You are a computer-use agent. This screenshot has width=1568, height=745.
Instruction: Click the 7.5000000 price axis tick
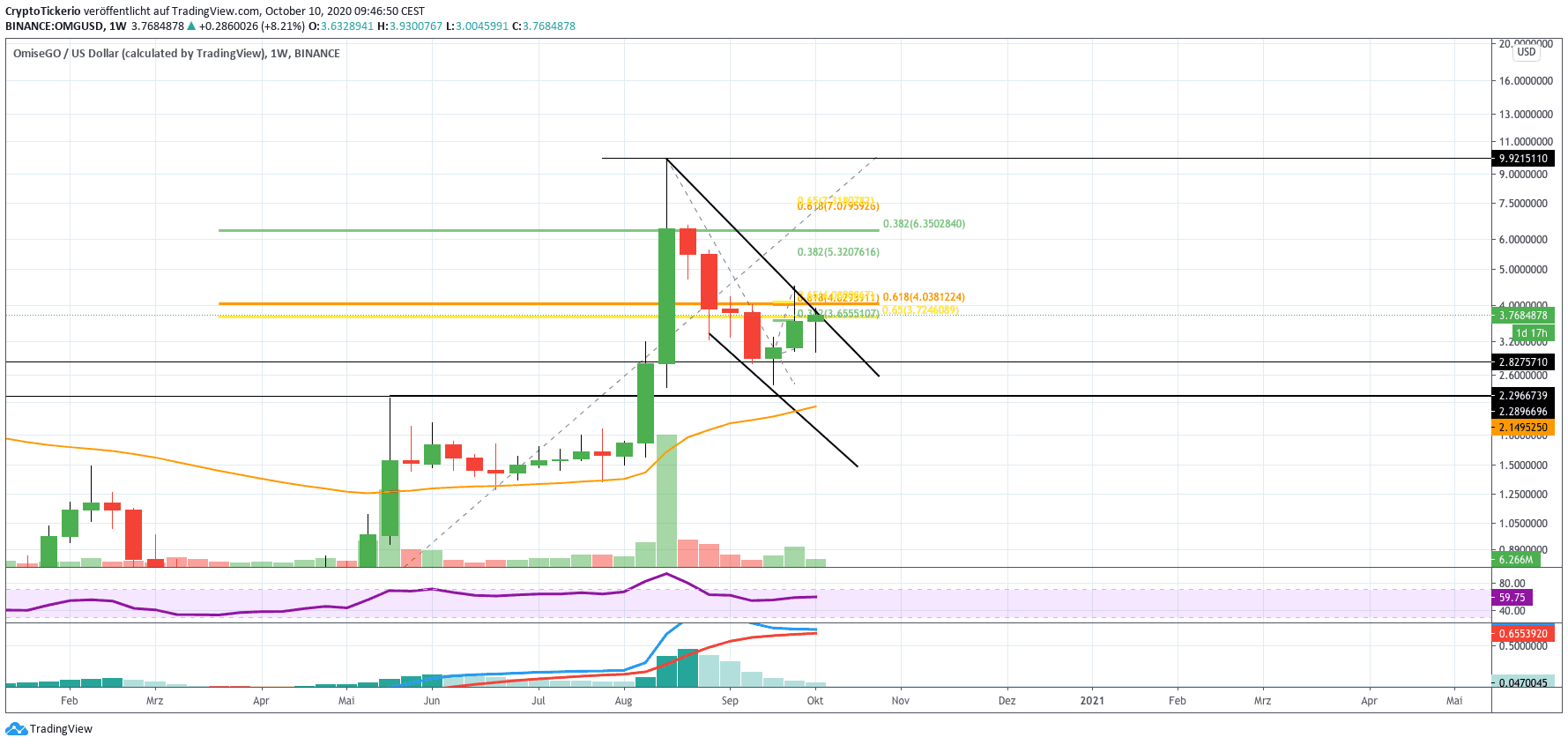1523,204
